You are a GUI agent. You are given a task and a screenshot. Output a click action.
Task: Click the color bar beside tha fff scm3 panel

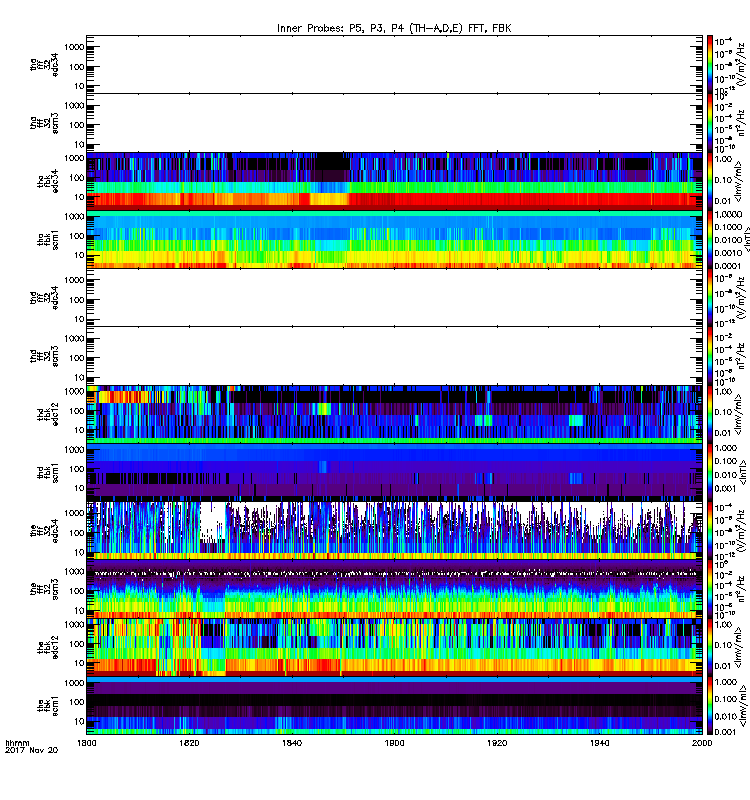click(x=710, y=122)
